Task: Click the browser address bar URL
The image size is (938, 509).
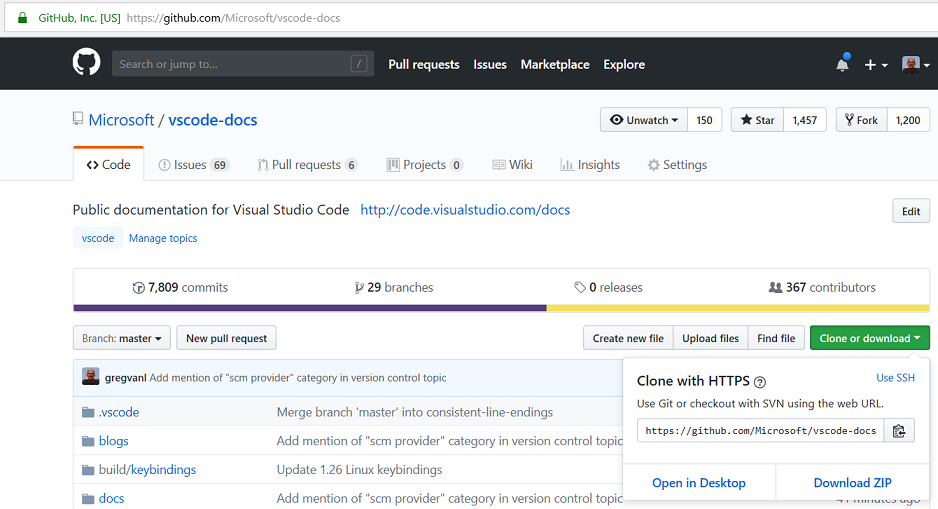Action: (233, 18)
